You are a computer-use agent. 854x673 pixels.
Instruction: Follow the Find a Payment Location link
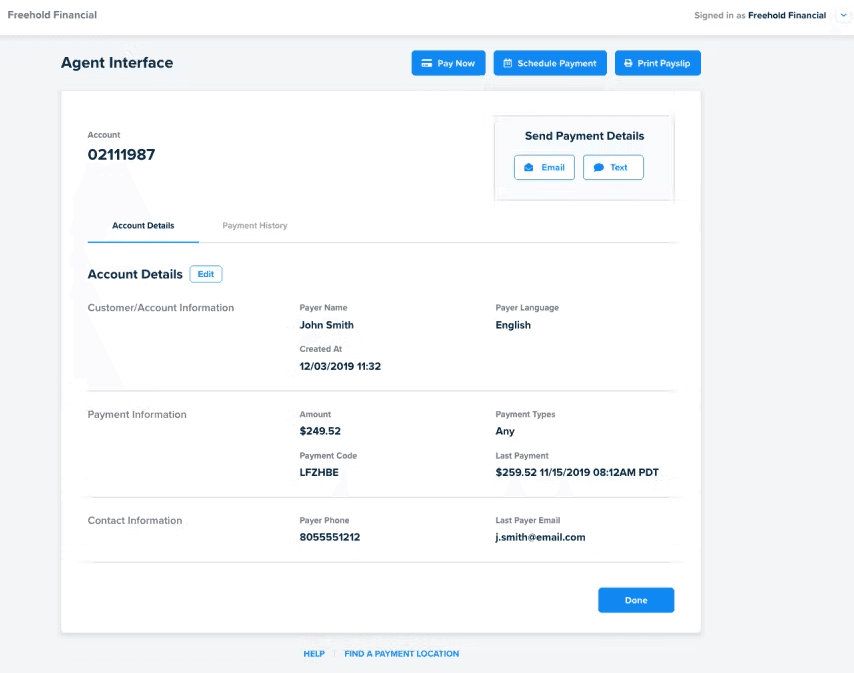tap(401, 654)
